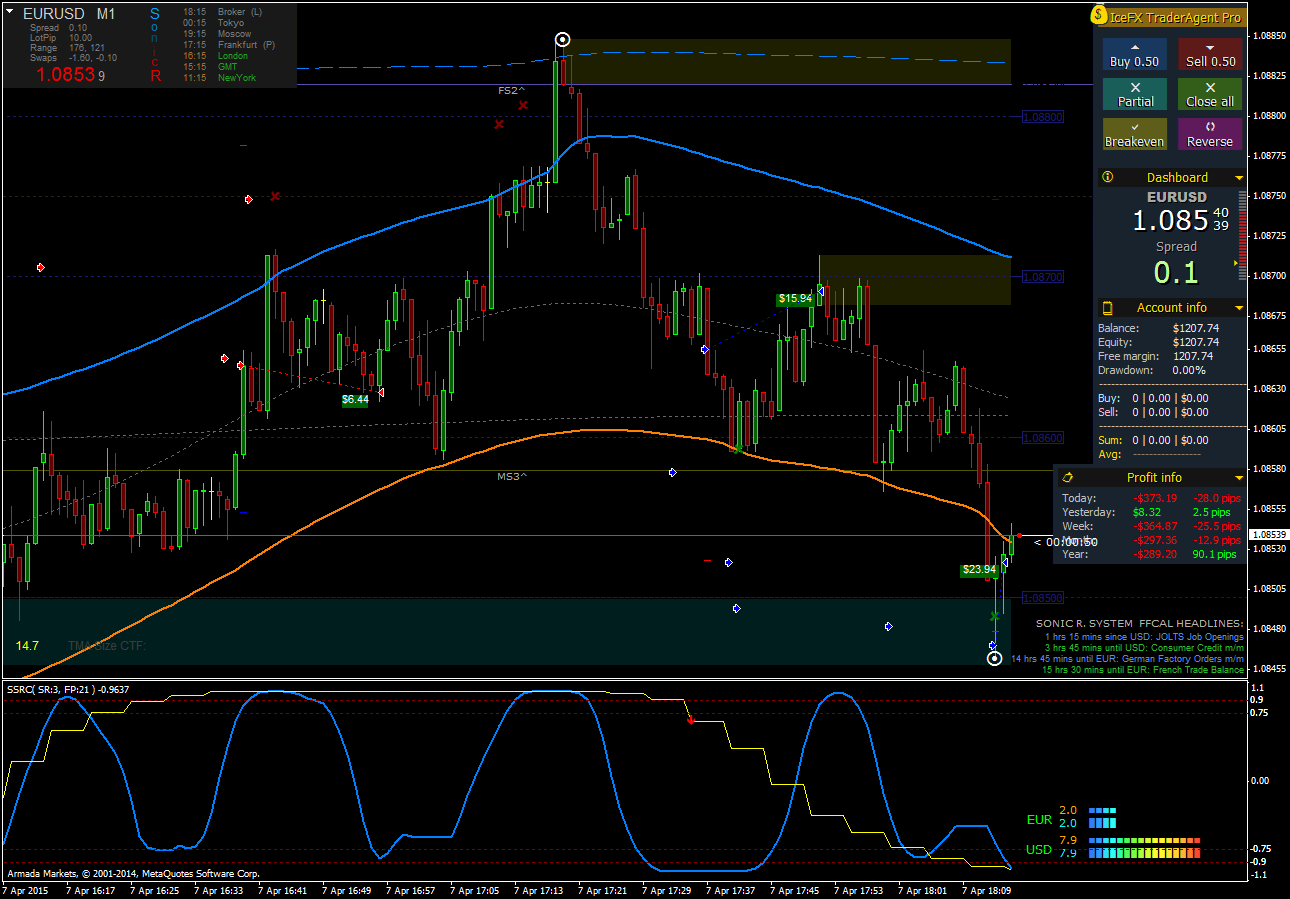Click the phone icon beside Account info

click(x=1107, y=307)
